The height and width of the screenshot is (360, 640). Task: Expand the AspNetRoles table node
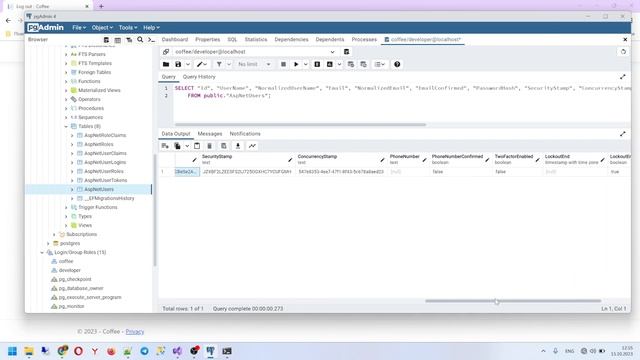(72, 144)
